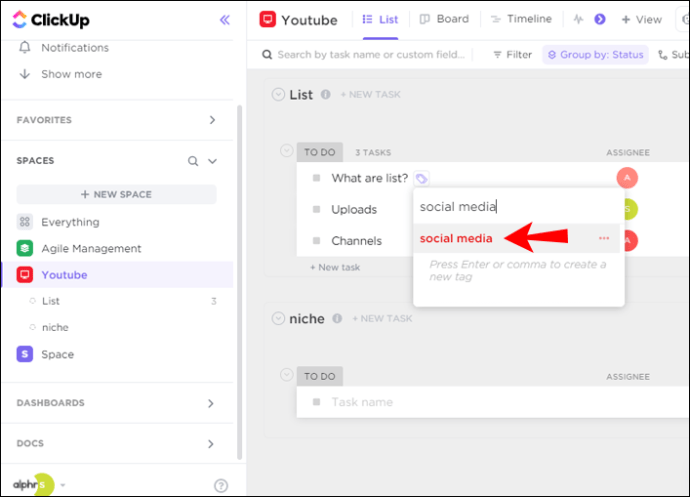Open the niche list in the sidebar
The width and height of the screenshot is (690, 497).
coord(55,328)
